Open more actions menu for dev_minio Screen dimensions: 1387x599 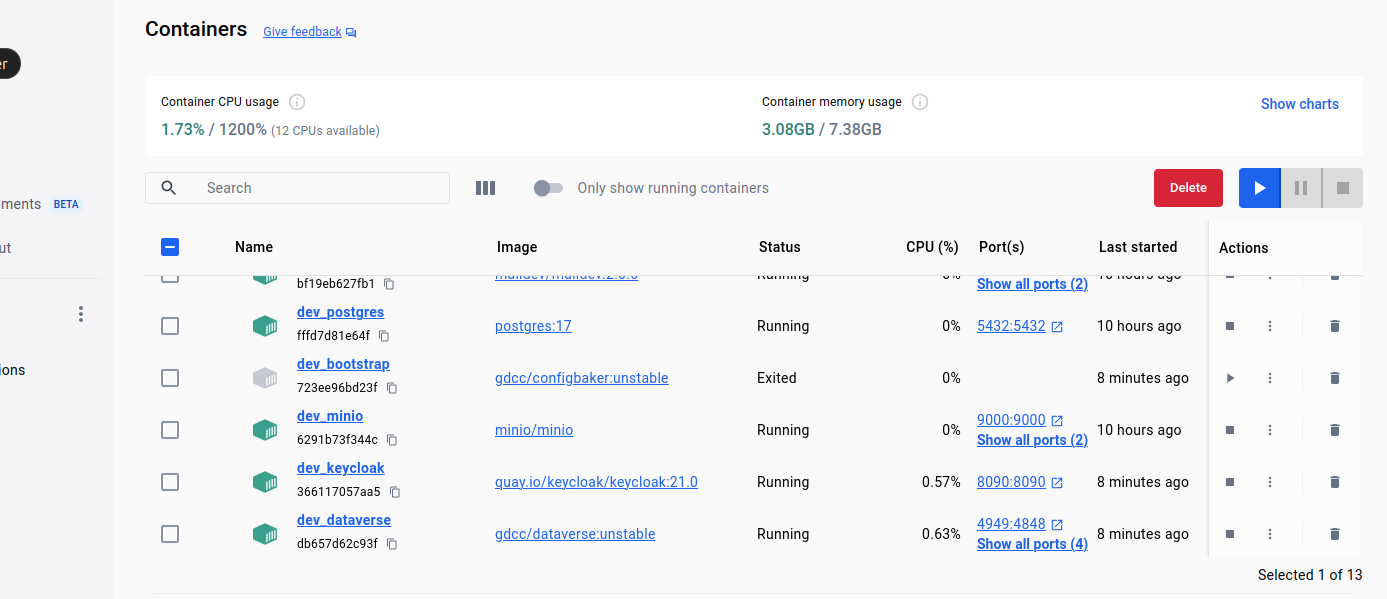[1270, 430]
